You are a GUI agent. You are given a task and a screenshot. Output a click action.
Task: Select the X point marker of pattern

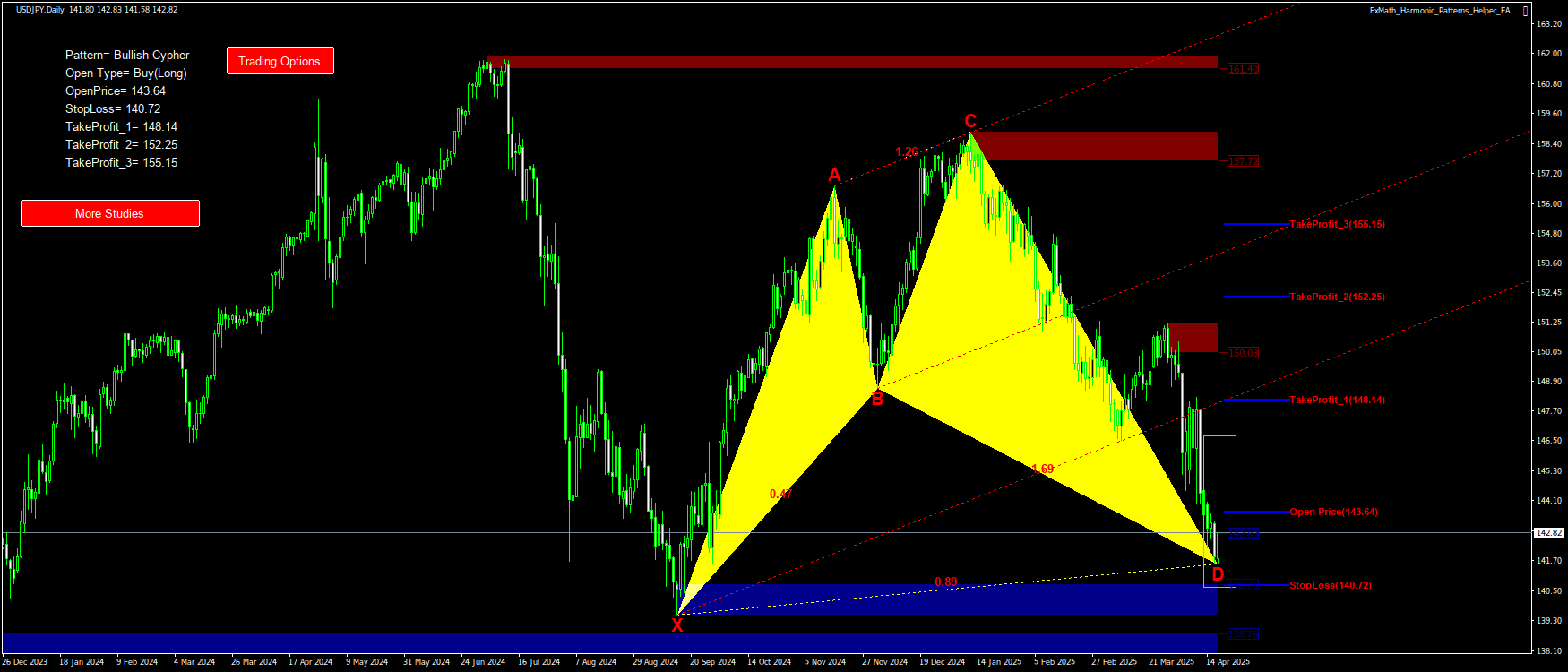[x=677, y=625]
